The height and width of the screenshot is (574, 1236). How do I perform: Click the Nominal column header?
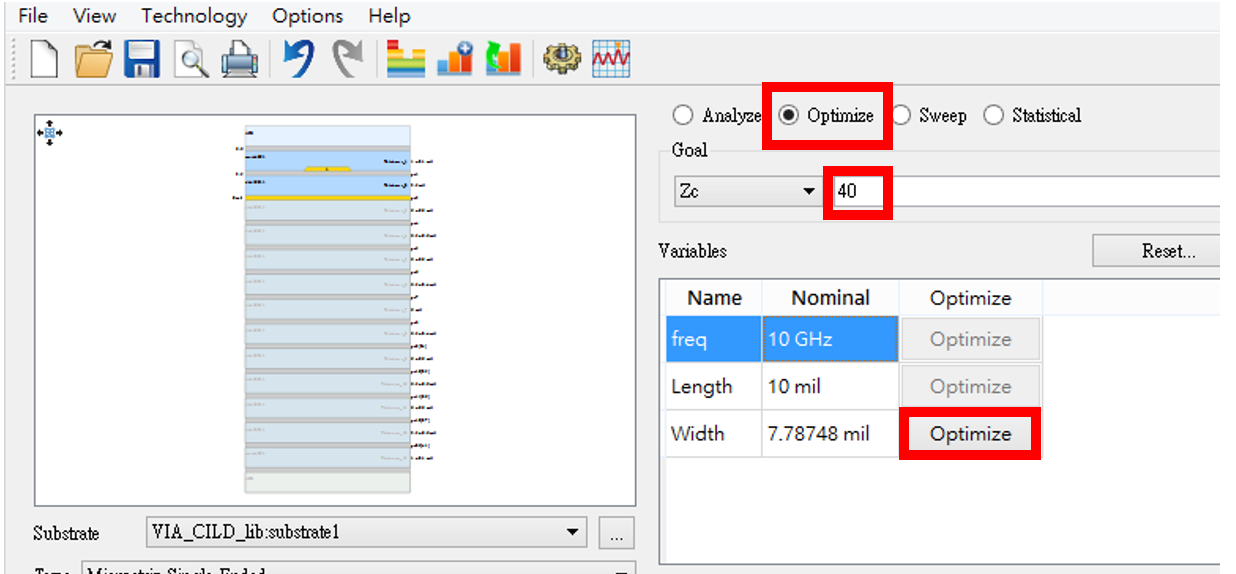(x=830, y=298)
